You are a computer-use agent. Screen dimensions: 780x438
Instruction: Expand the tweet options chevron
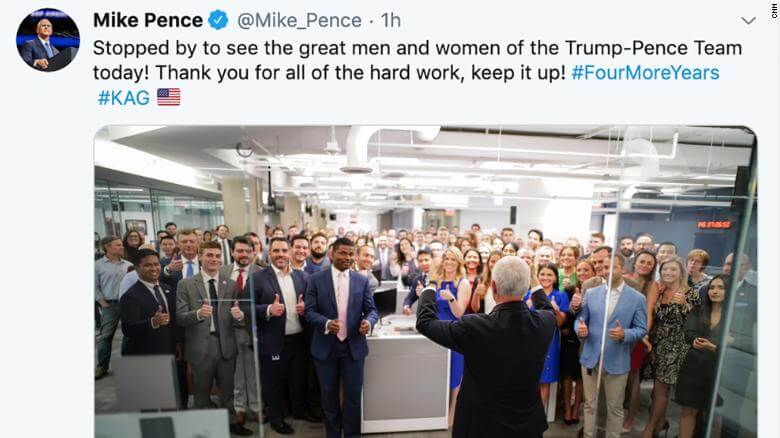(x=748, y=20)
